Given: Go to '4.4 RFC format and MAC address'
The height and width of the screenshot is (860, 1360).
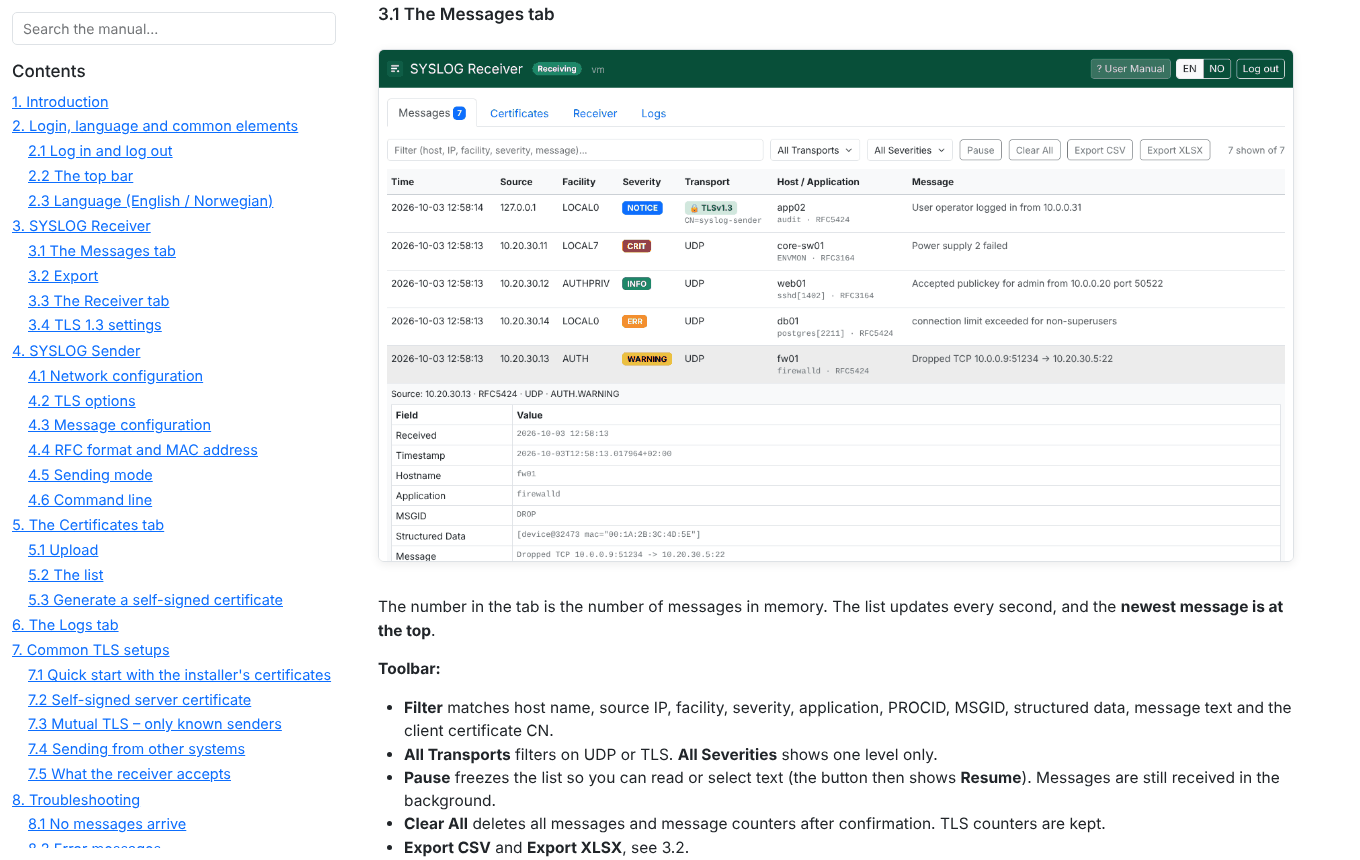Looking at the screenshot, I should [x=143, y=450].
